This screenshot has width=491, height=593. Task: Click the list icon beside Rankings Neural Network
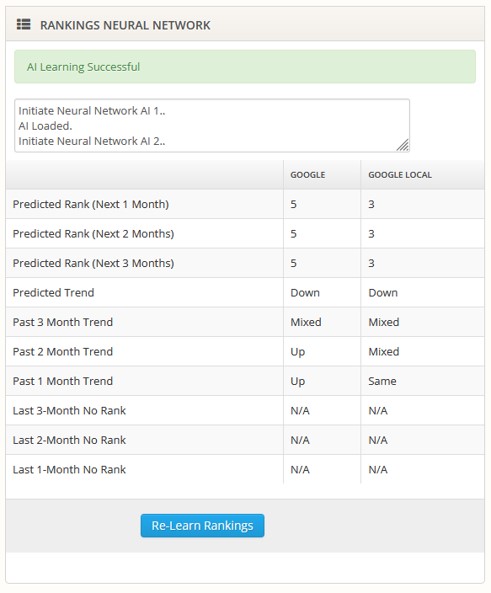click(x=23, y=25)
